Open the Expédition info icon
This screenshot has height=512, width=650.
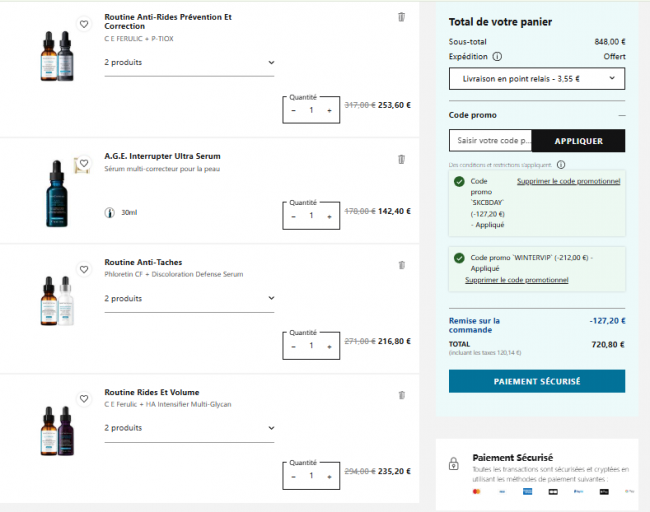[x=497, y=57]
